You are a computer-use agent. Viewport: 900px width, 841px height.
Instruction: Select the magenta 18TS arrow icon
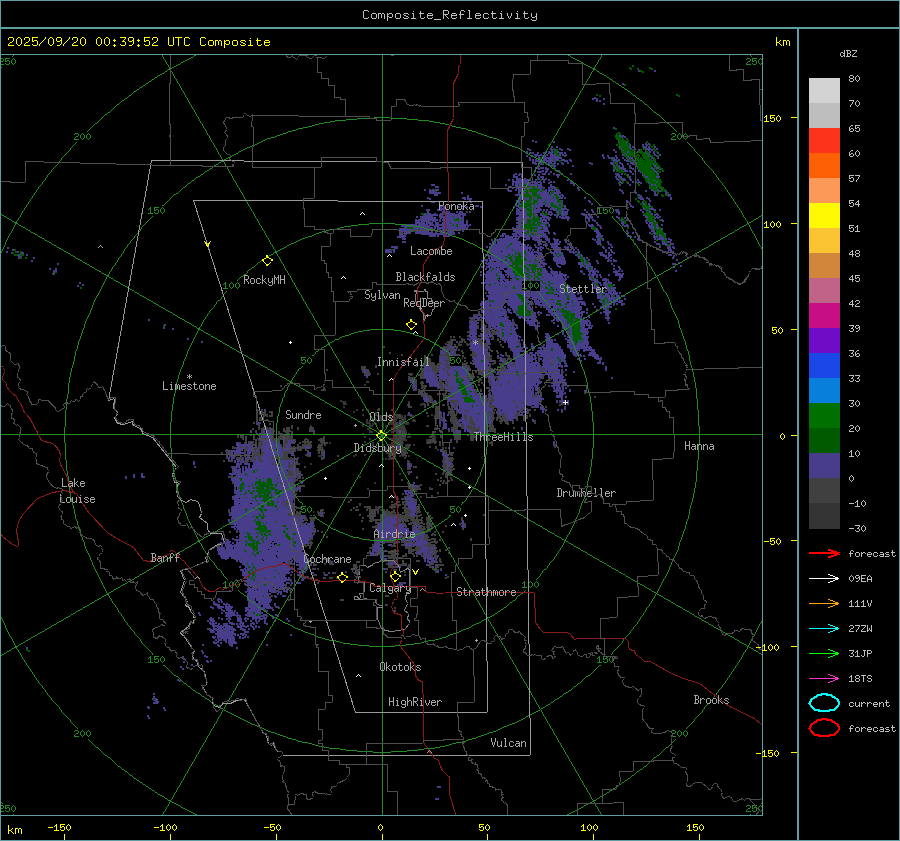pyautogui.click(x=824, y=678)
